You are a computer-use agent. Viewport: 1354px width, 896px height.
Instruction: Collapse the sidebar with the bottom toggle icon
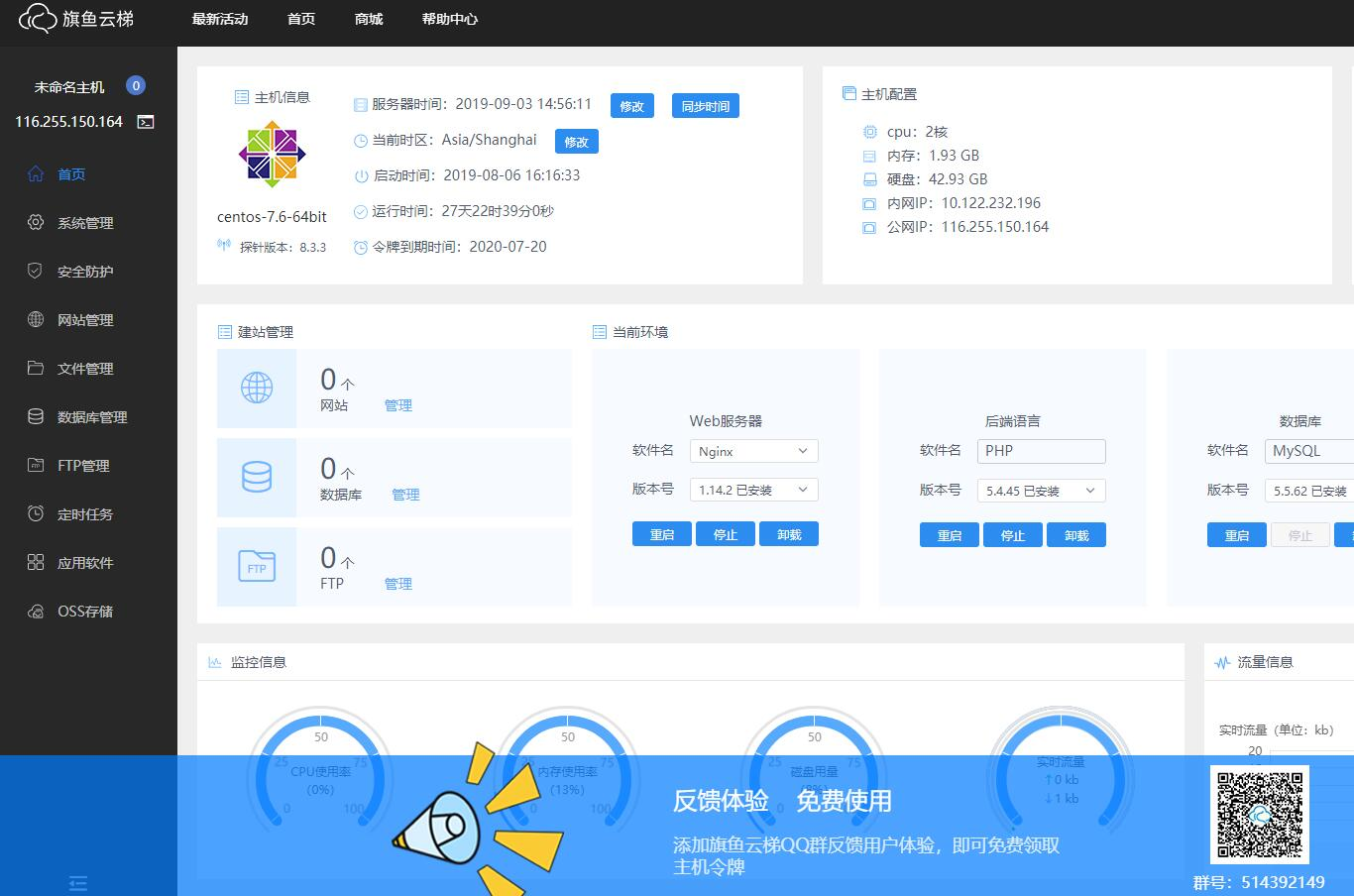pos(78,883)
